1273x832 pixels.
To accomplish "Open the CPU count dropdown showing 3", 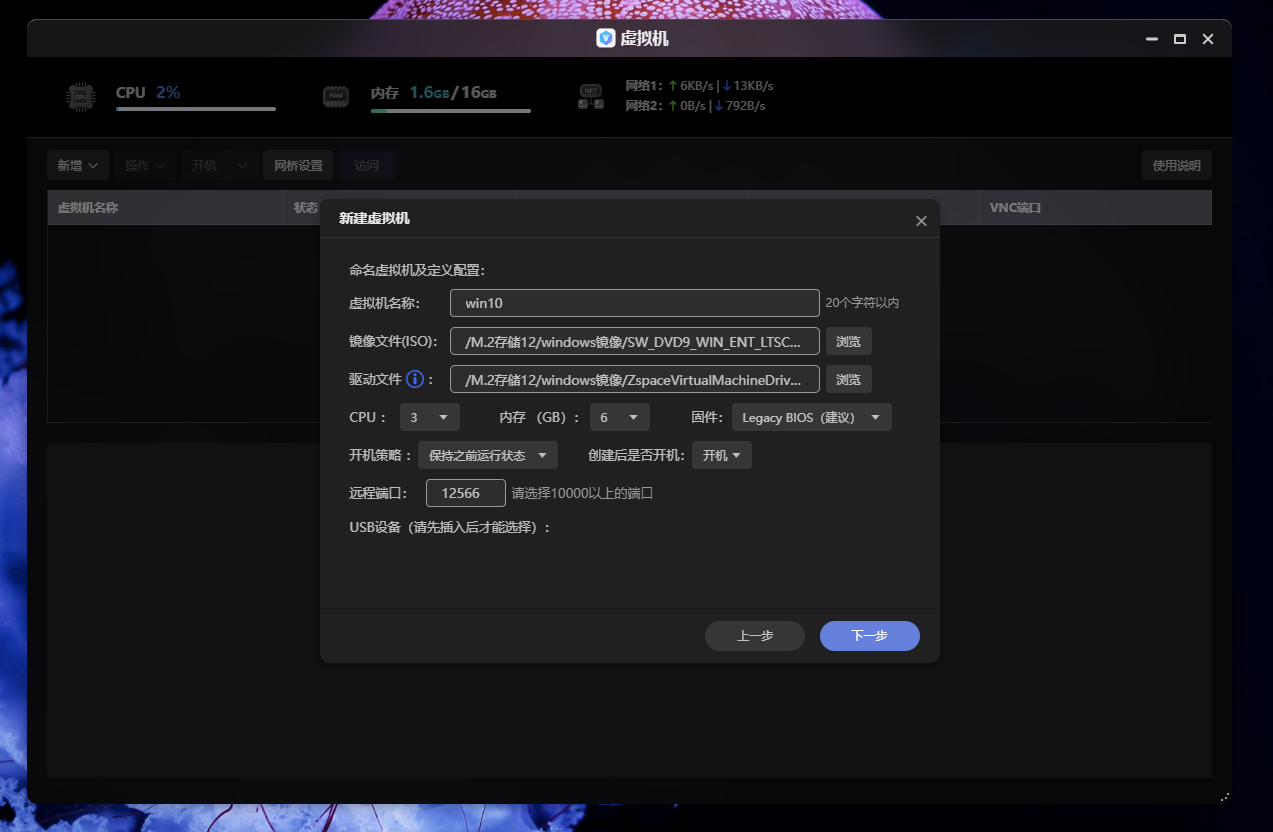I will point(430,416).
